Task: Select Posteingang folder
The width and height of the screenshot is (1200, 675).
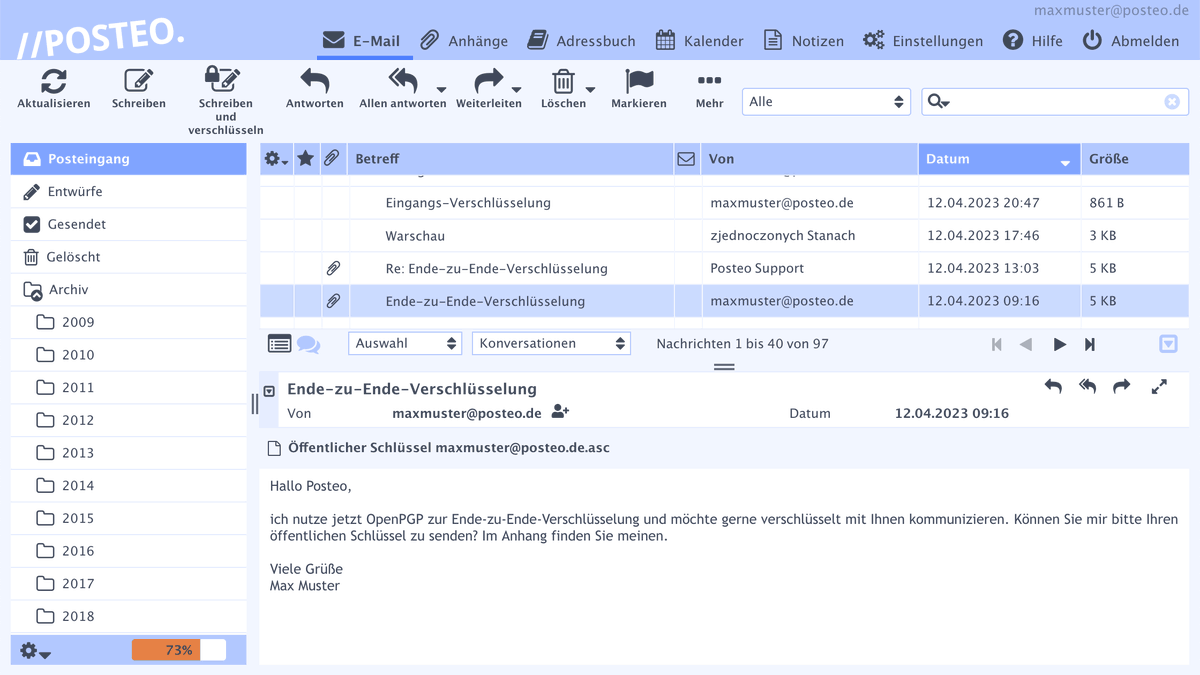Action: coord(128,159)
